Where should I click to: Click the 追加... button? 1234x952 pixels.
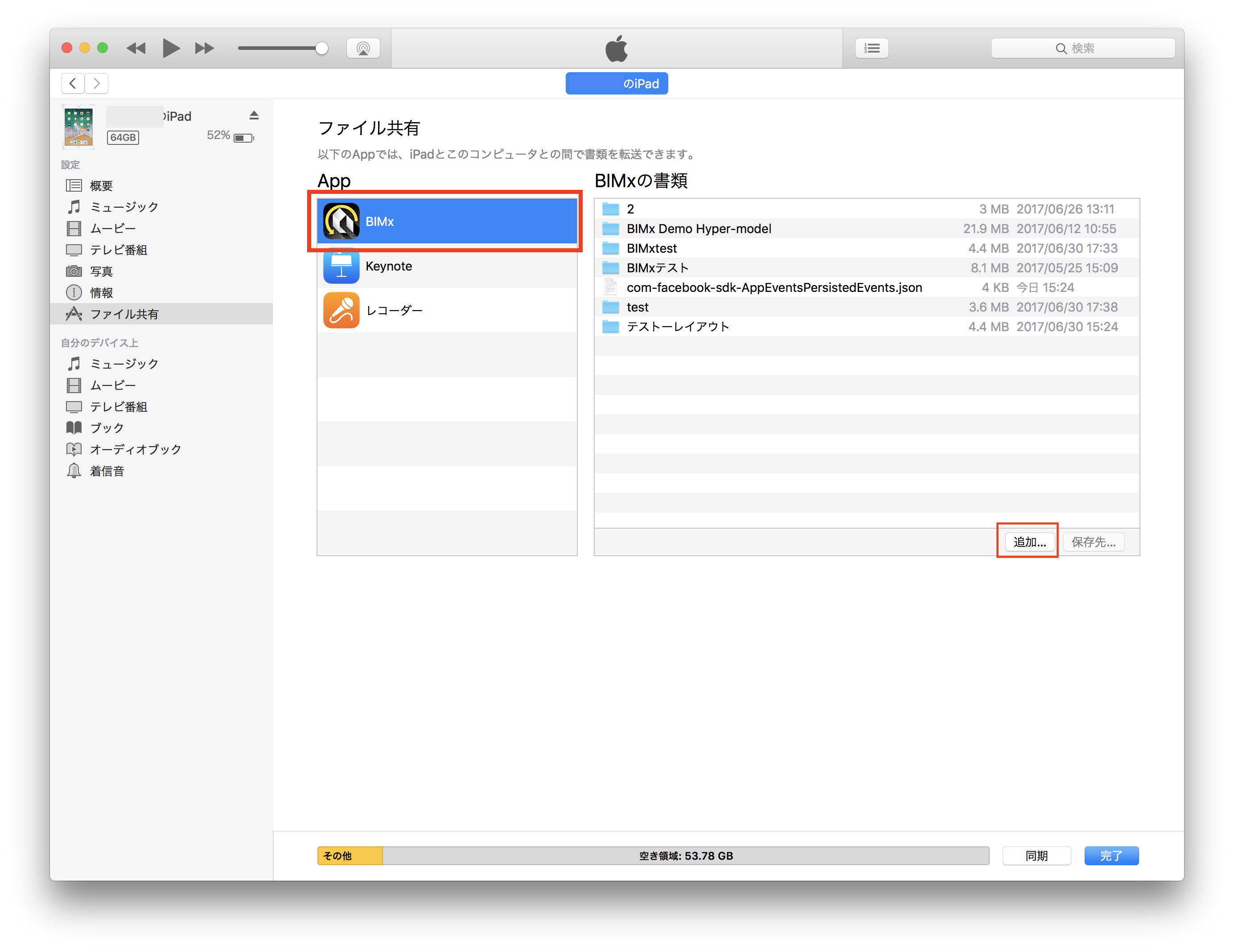click(1029, 542)
